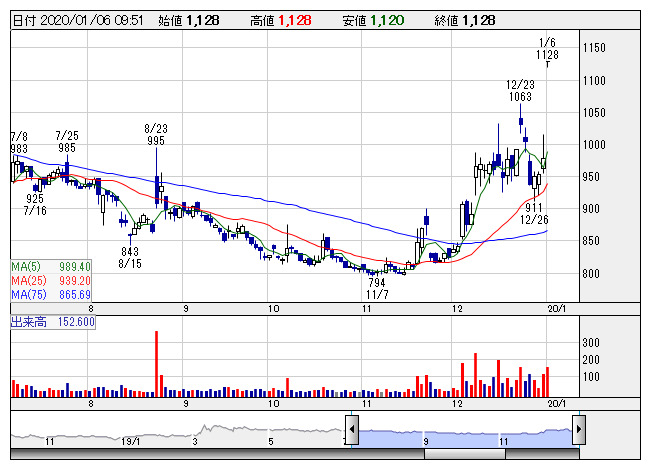Click the 800 price axis label
Viewport: 652px width, 469px height.
pos(591,274)
